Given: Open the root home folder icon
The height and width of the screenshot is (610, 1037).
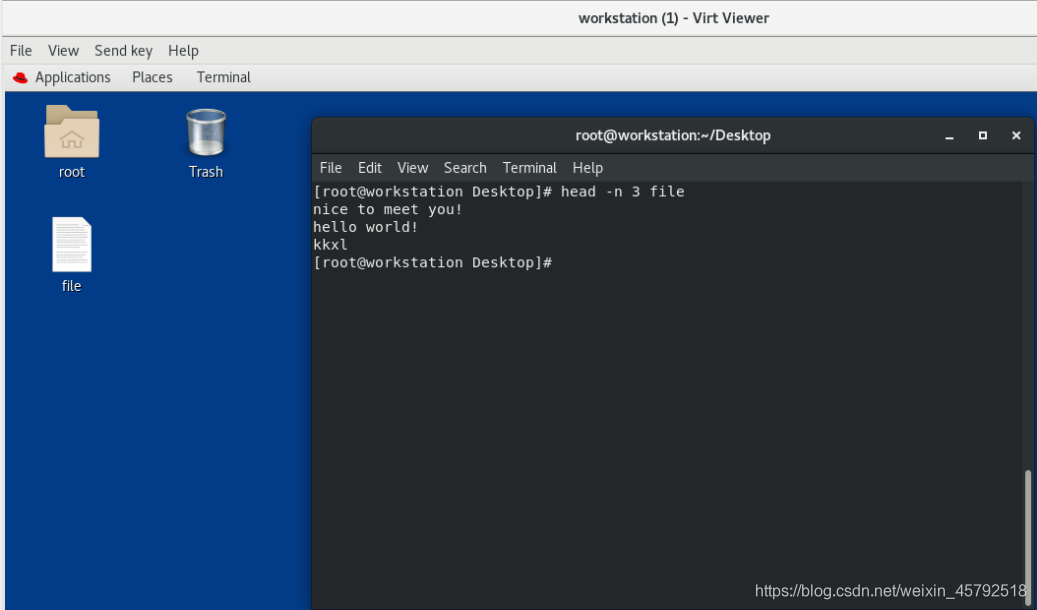Looking at the screenshot, I should coord(71,131).
